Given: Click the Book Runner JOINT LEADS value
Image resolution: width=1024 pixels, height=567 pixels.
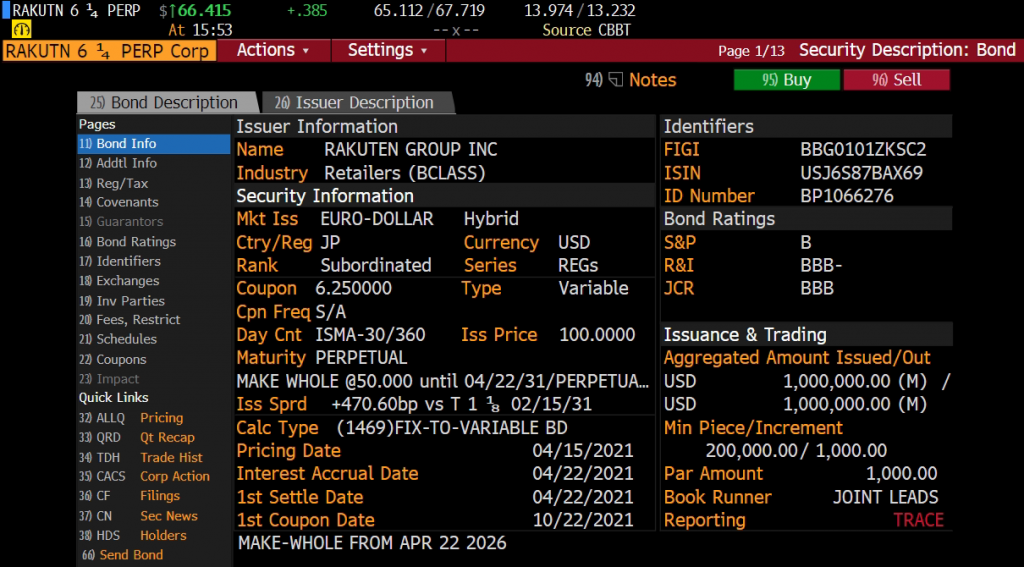Looking at the screenshot, I should click(886, 497).
